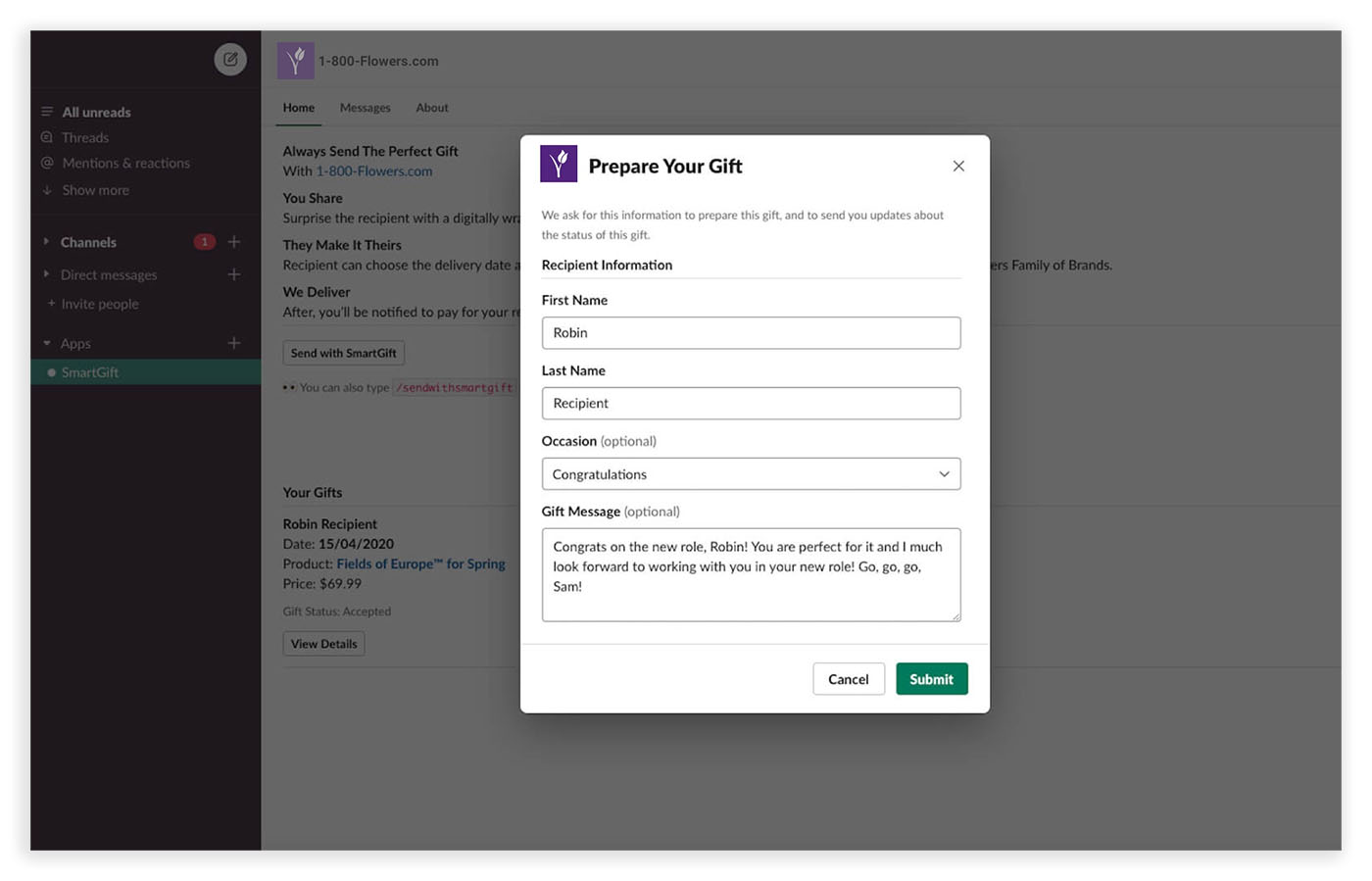This screenshot has width=1372, height=881.
Task: Click the Cancel button
Action: (849, 679)
